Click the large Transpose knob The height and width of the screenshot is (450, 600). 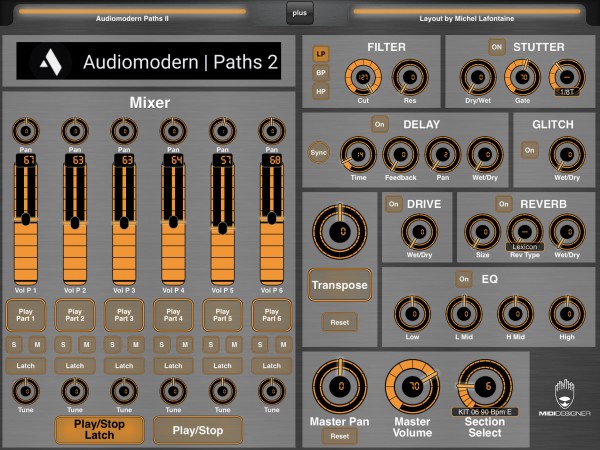click(x=340, y=231)
